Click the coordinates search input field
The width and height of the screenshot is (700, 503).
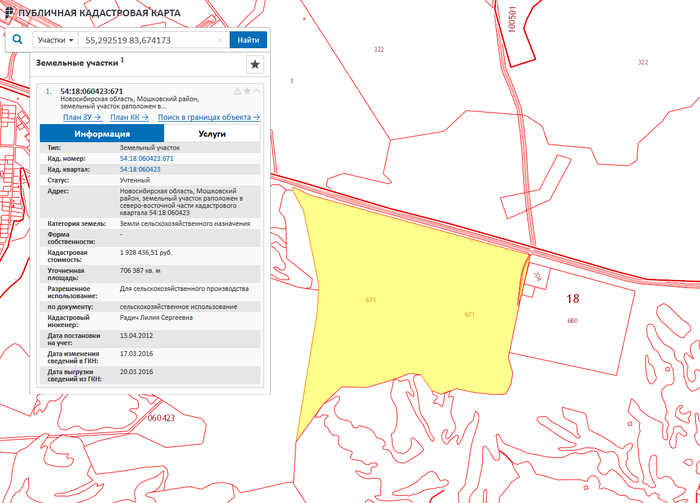(x=148, y=41)
